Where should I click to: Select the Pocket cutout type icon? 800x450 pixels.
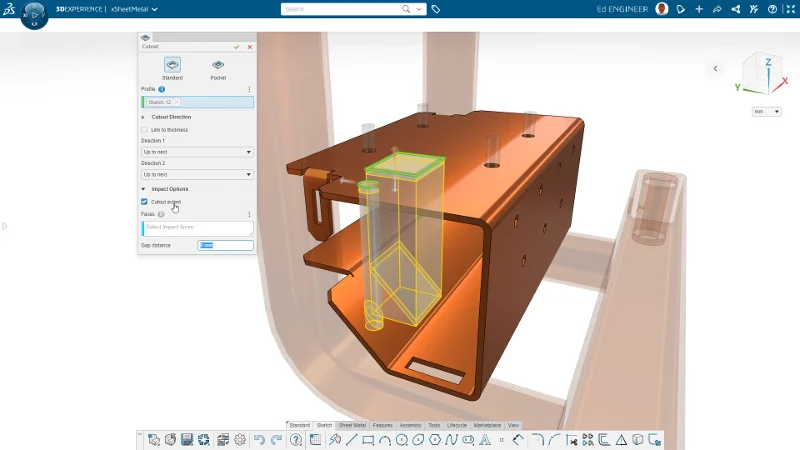[x=218, y=65]
